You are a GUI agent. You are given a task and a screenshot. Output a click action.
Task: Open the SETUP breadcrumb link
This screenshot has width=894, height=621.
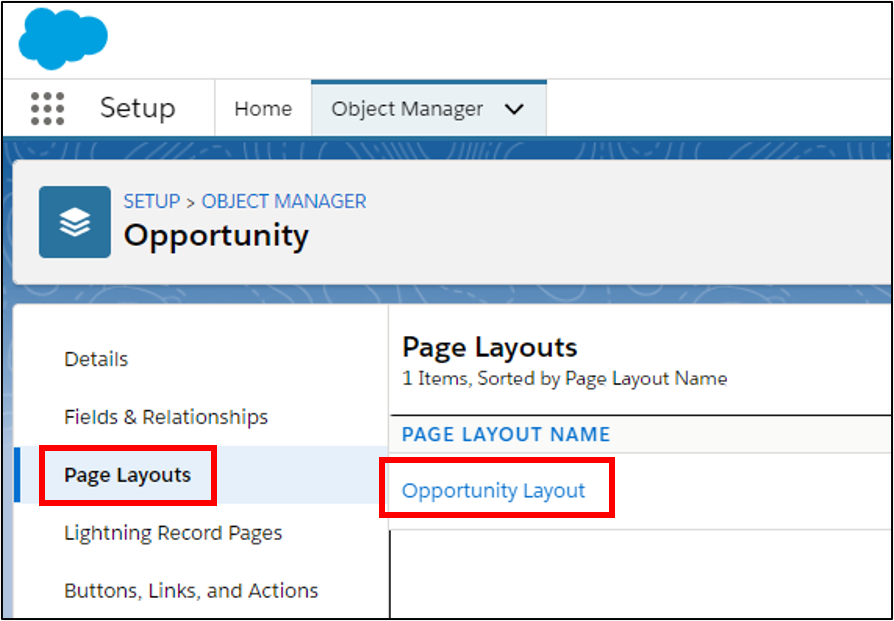[151, 201]
